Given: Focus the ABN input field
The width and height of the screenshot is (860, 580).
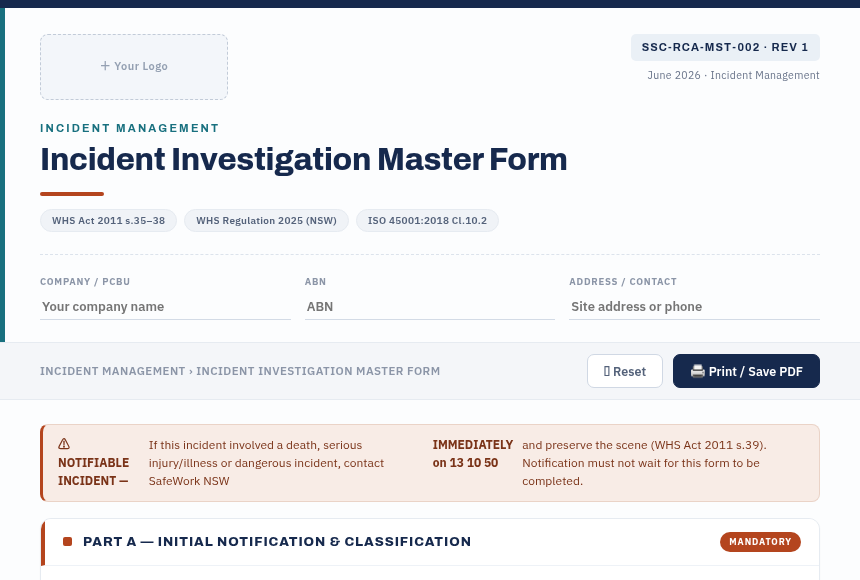Looking at the screenshot, I should coord(429,307).
